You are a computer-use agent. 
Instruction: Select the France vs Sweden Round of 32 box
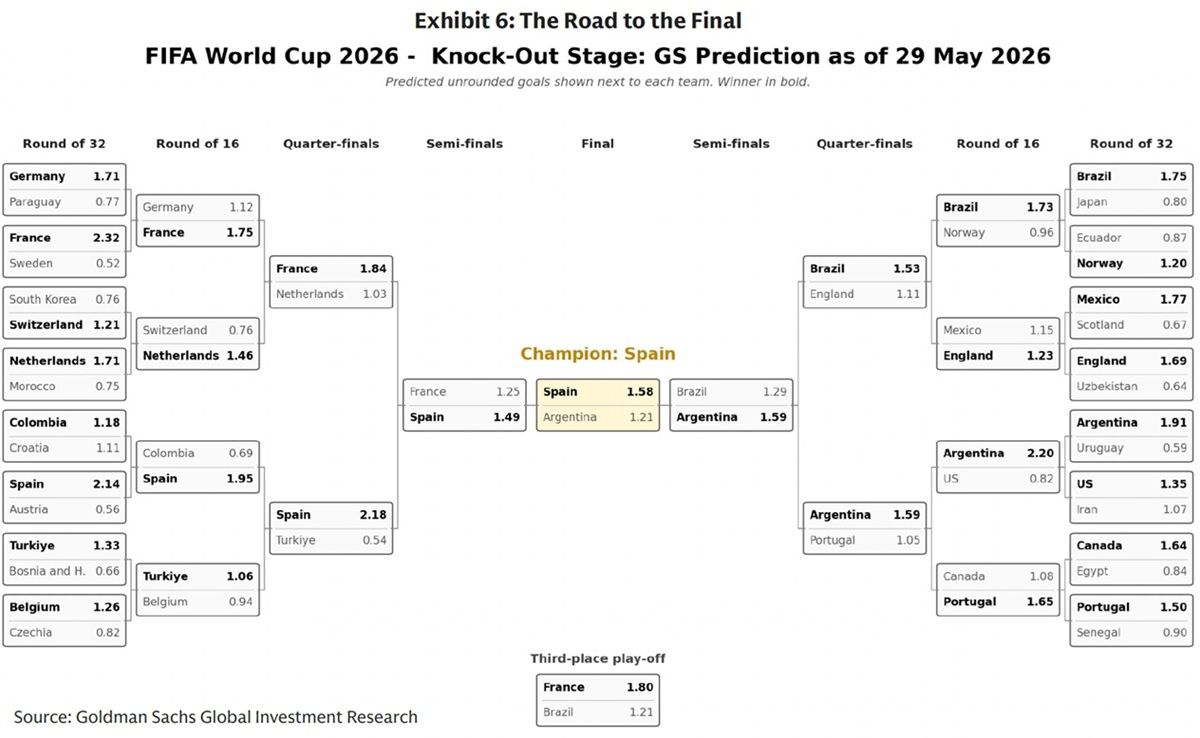pos(65,251)
